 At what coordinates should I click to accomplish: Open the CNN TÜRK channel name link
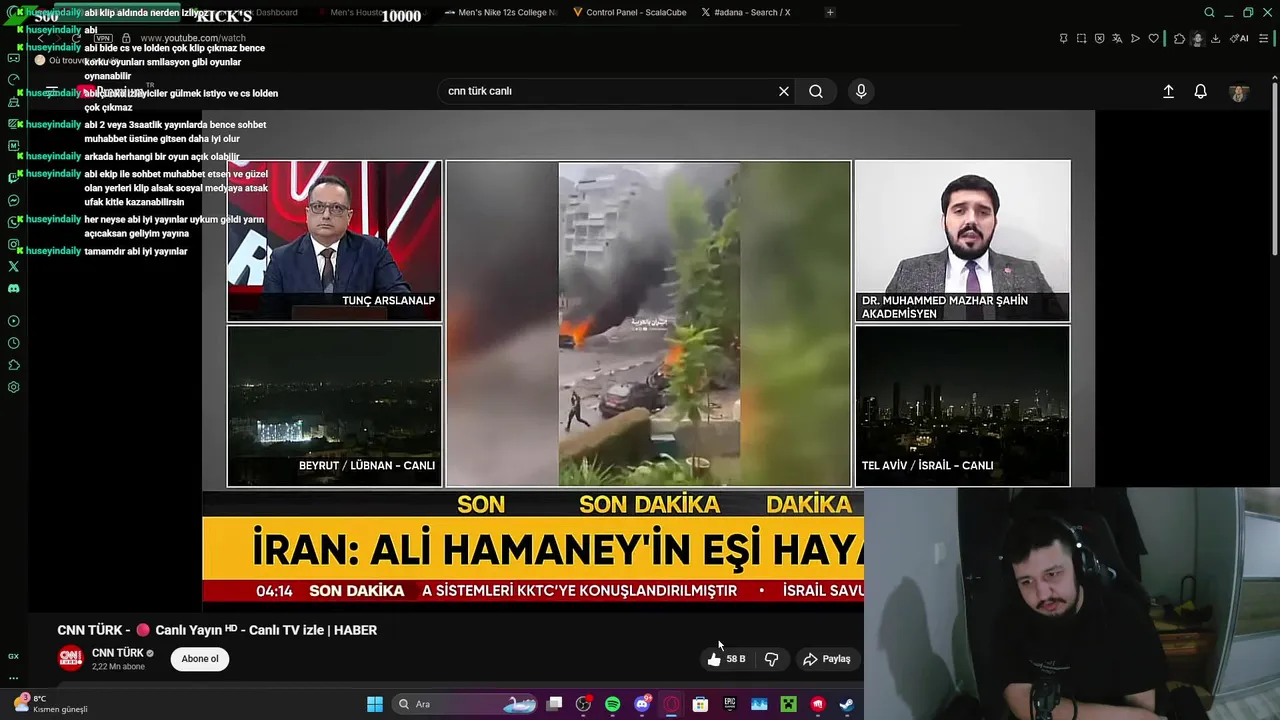click(118, 653)
